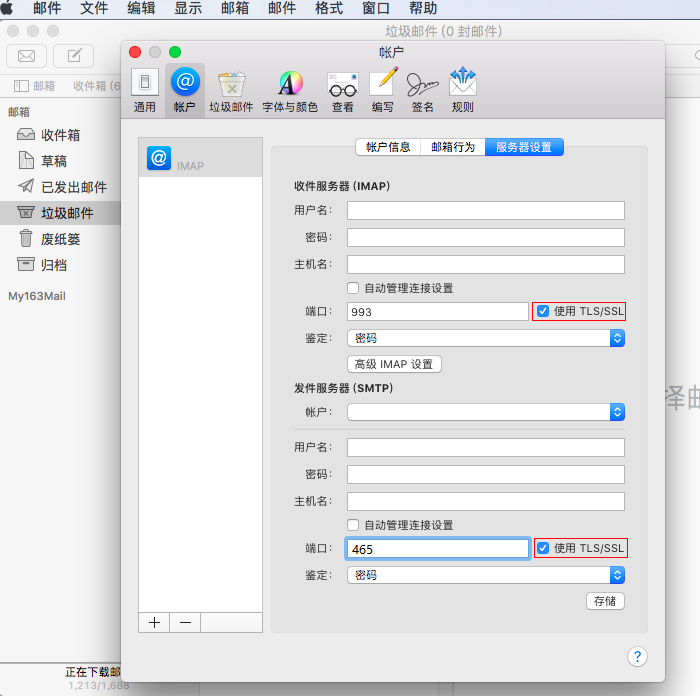
Task: Switch to 帐户信息 tab
Action: (x=388, y=147)
